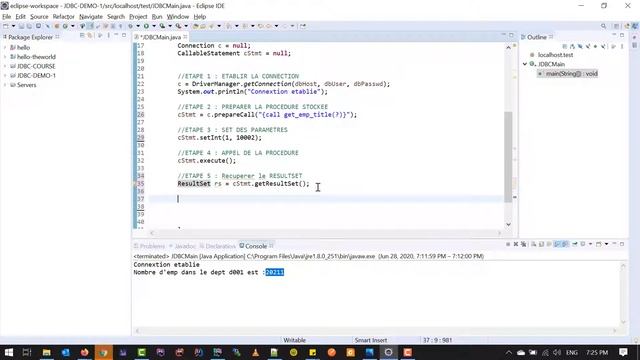Collapse JDBCMain class in Outline

pyautogui.click(x=525, y=64)
